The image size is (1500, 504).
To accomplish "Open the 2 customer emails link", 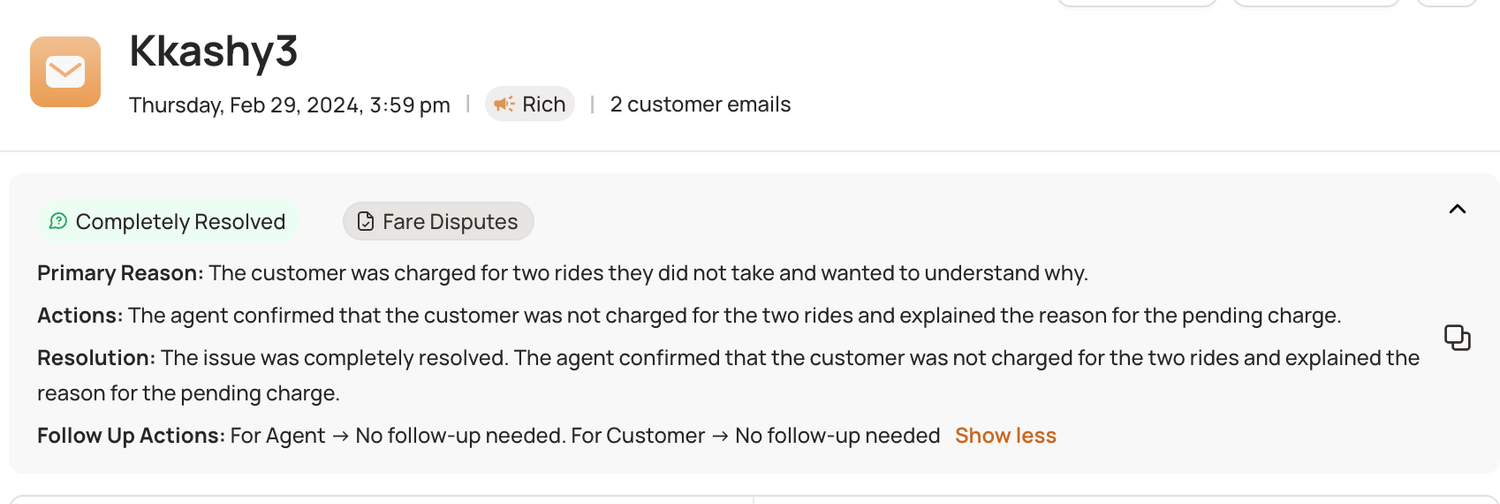I will (700, 104).
